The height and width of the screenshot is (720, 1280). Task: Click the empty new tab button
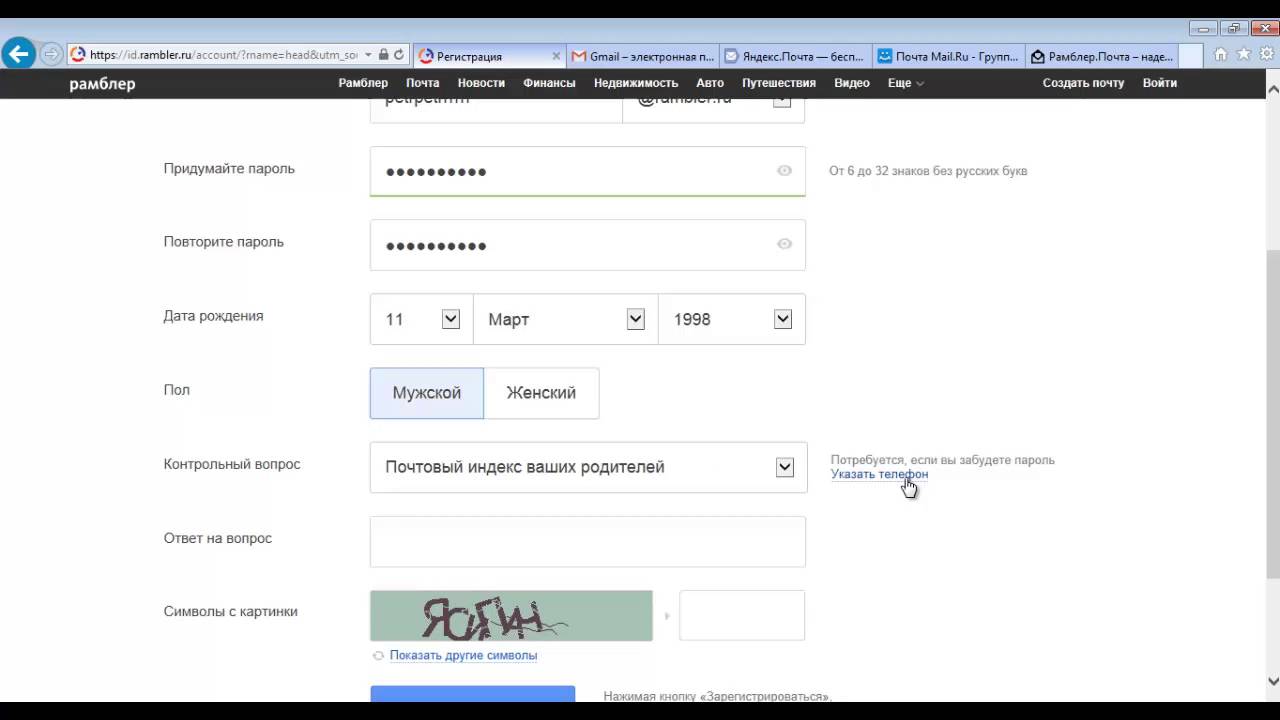[1190, 56]
